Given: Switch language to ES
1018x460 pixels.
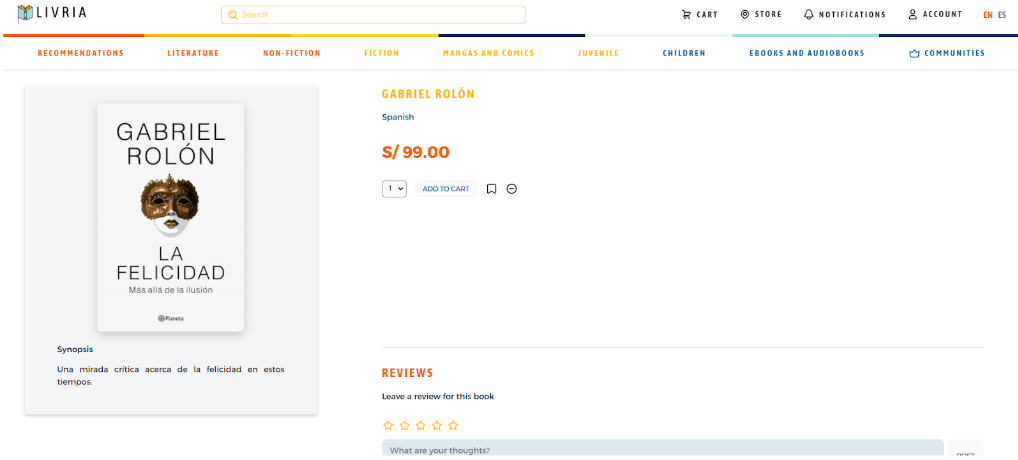Looking at the screenshot, I should click(1002, 15).
